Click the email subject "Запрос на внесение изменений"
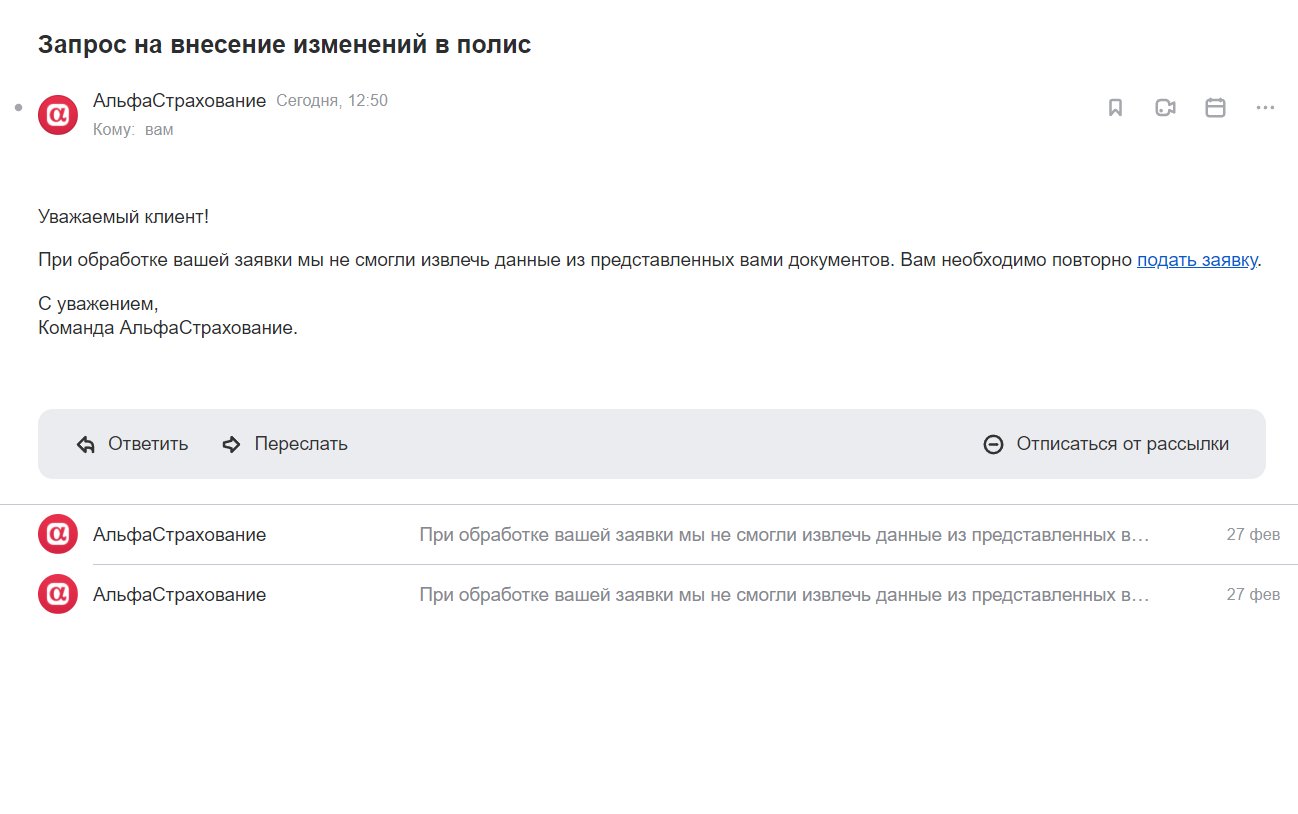 [284, 45]
